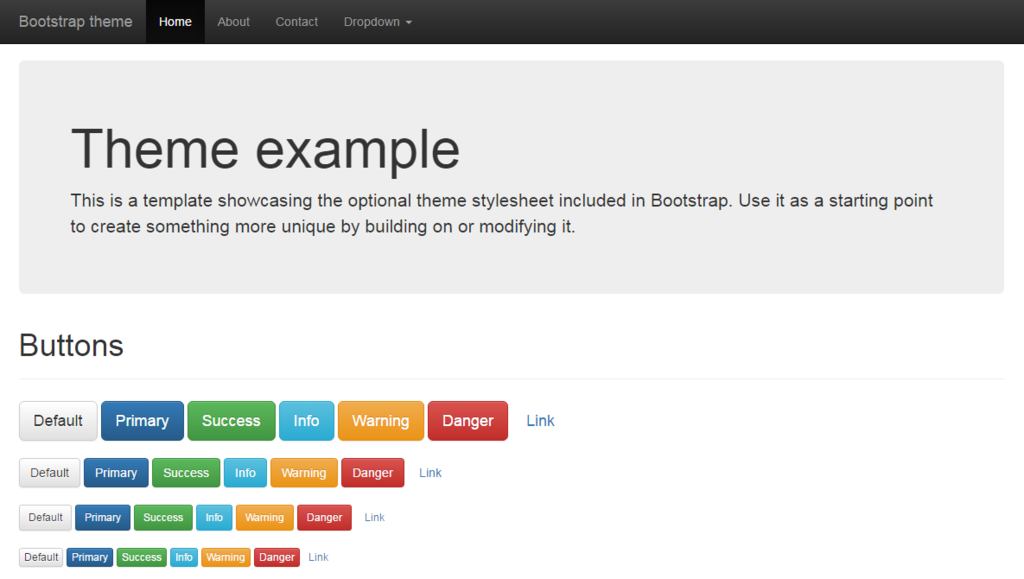This screenshot has width=1024, height=579.
Task: Click the medium-sized Primary button
Action: coord(116,473)
